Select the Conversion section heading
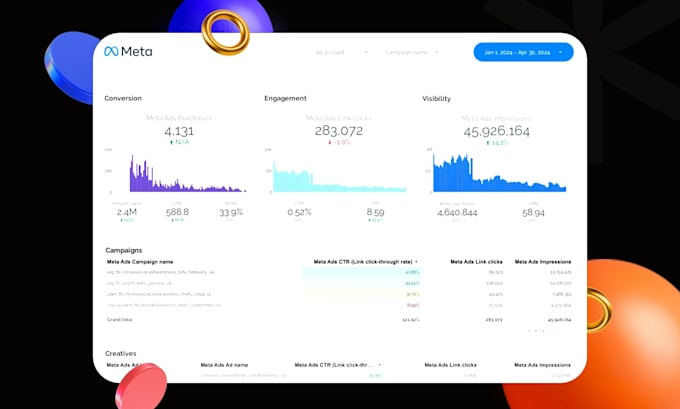 coord(123,98)
